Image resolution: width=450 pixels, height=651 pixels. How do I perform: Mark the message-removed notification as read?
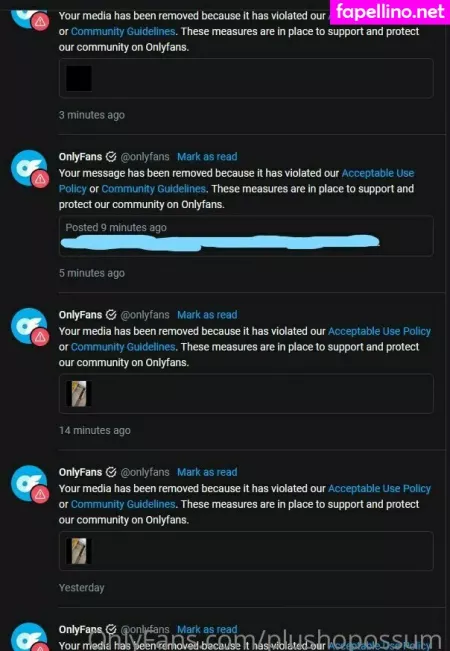coord(207,157)
